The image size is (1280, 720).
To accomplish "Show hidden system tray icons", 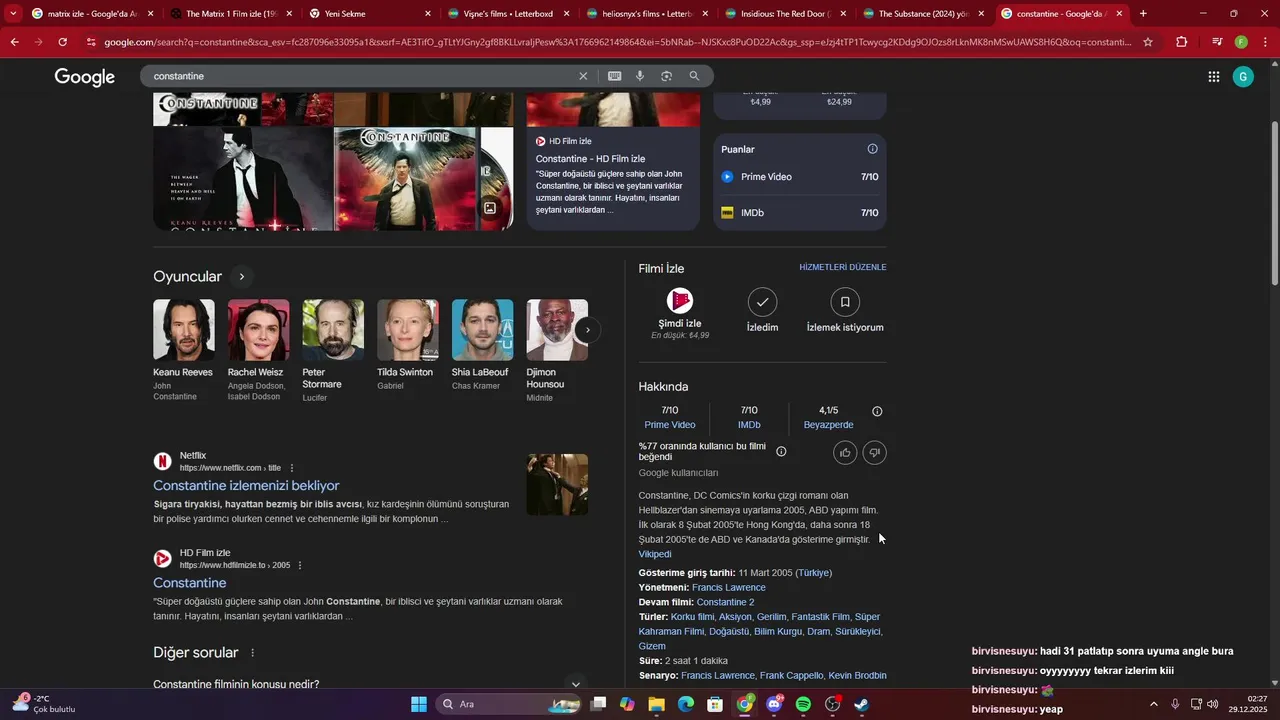I will click(1153, 704).
